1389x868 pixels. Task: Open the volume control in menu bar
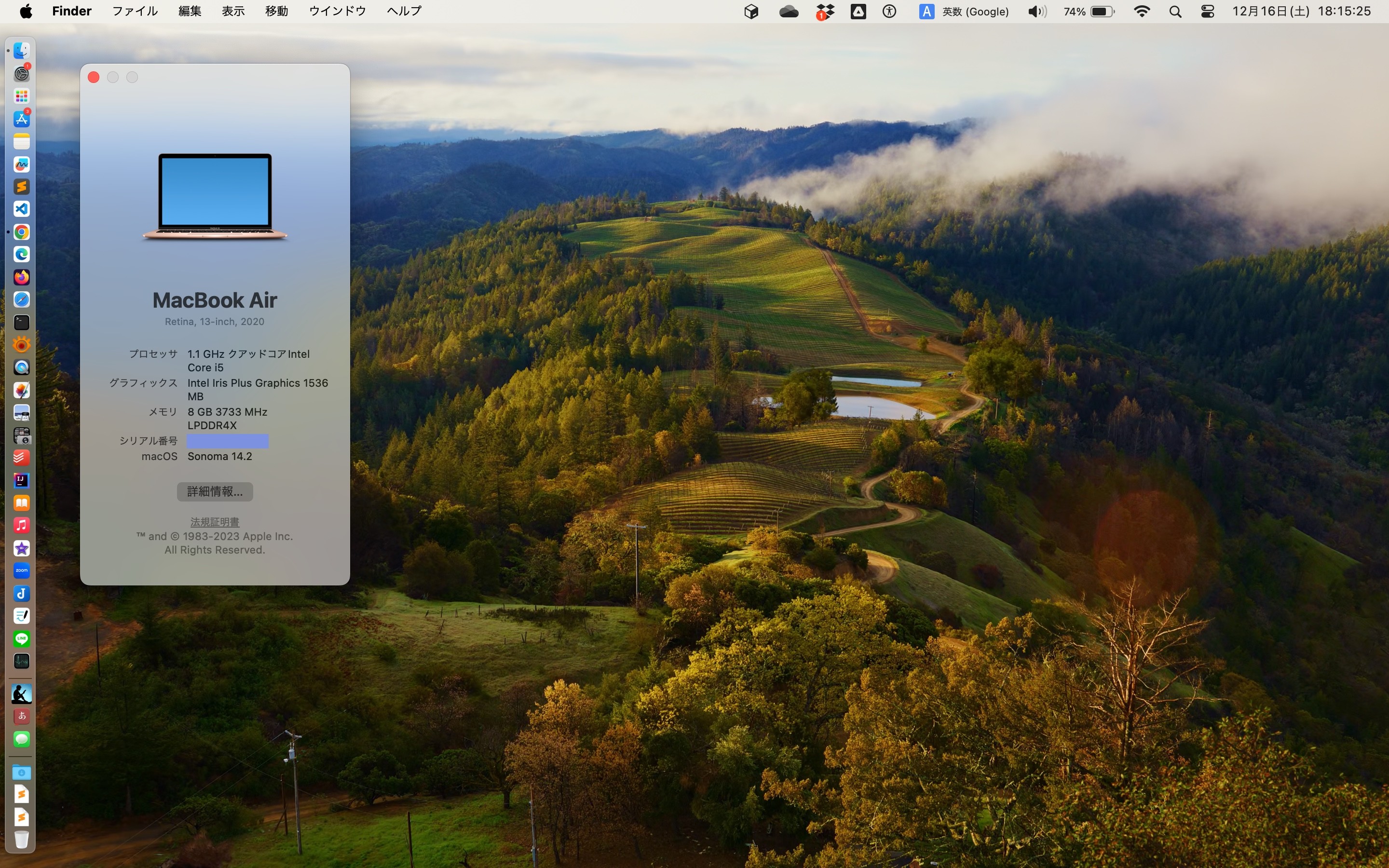(1037, 12)
